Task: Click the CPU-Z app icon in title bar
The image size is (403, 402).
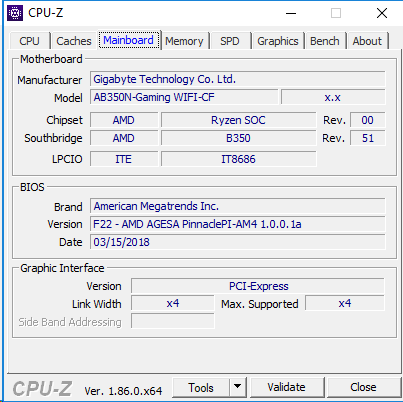Action: click(x=15, y=13)
